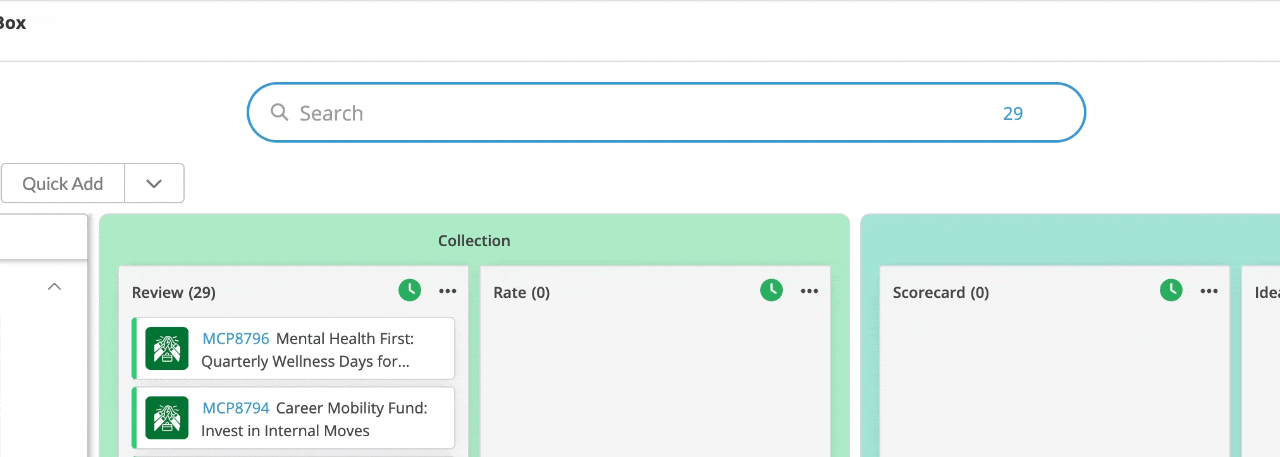Open the MCP8794 idea link
This screenshot has height=457, width=1280.
[x=236, y=408]
